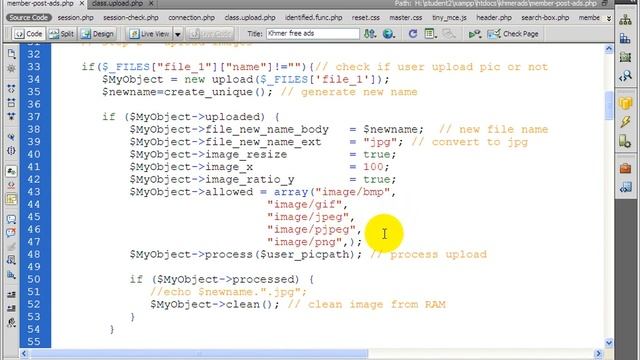This screenshot has width=640, height=360.
Task: Click Format Source Code icon
Action: (11, 323)
